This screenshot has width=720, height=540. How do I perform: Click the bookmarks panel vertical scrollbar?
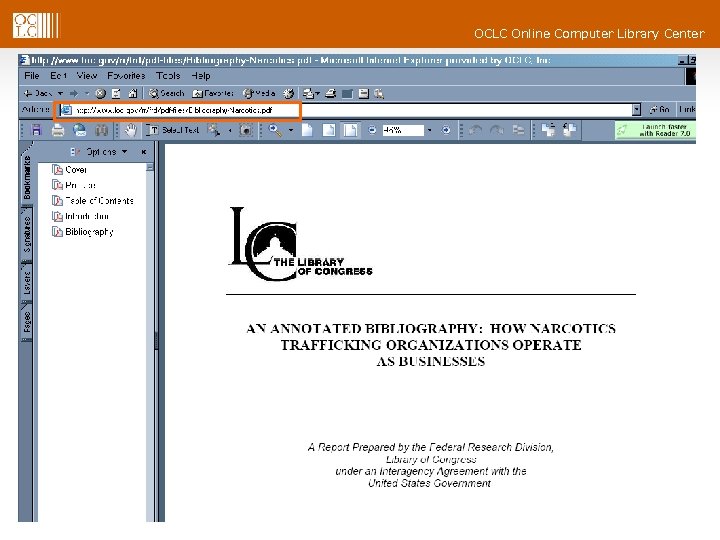(150, 342)
